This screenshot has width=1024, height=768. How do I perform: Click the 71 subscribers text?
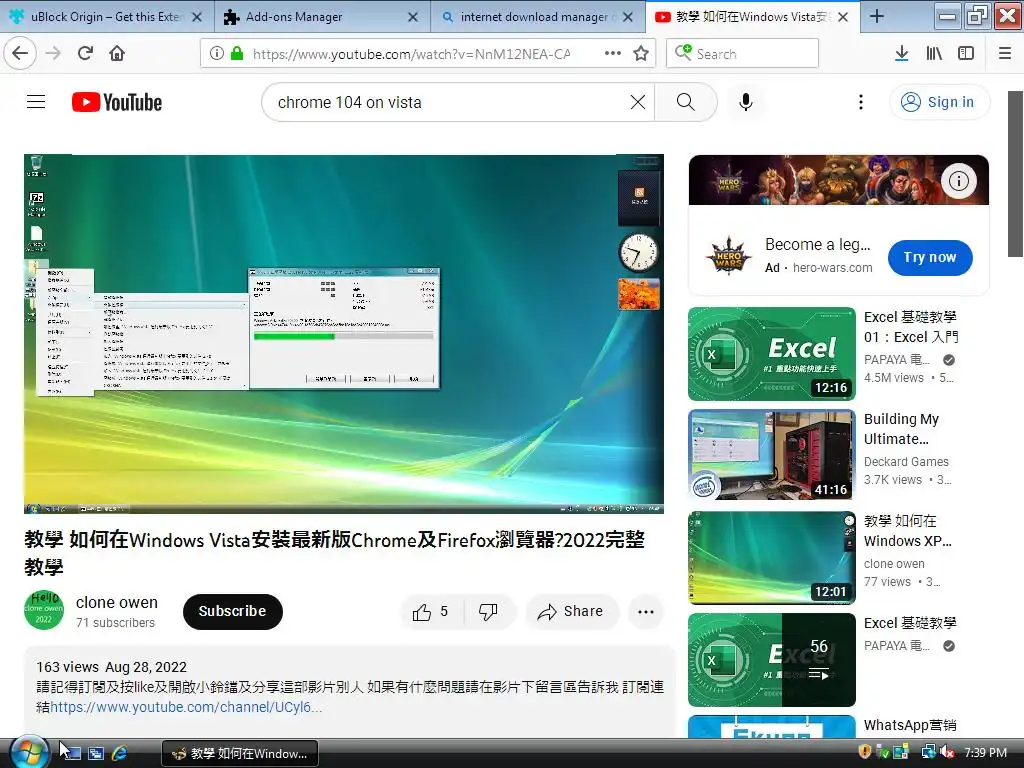[x=116, y=623]
